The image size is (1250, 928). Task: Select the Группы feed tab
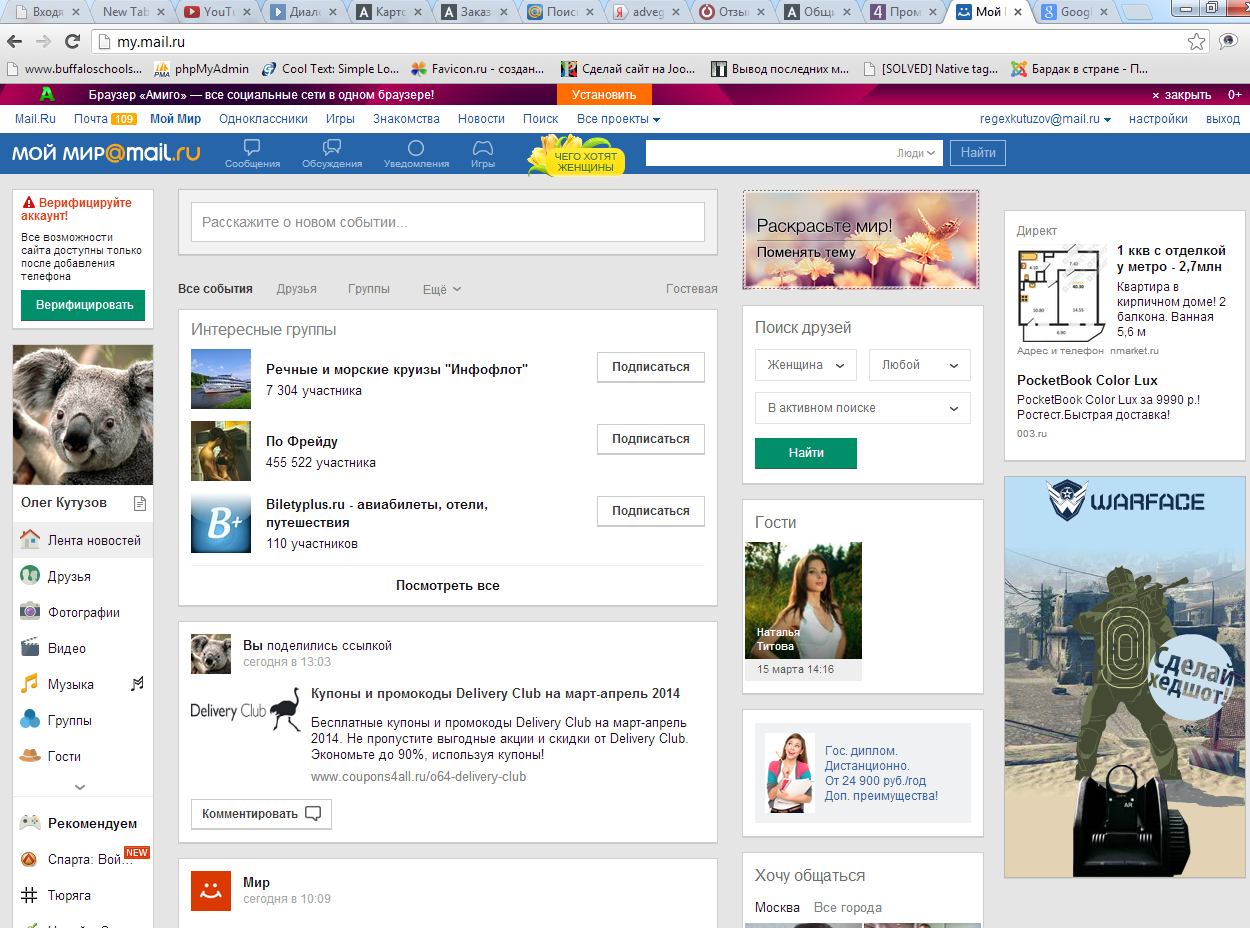(369, 289)
